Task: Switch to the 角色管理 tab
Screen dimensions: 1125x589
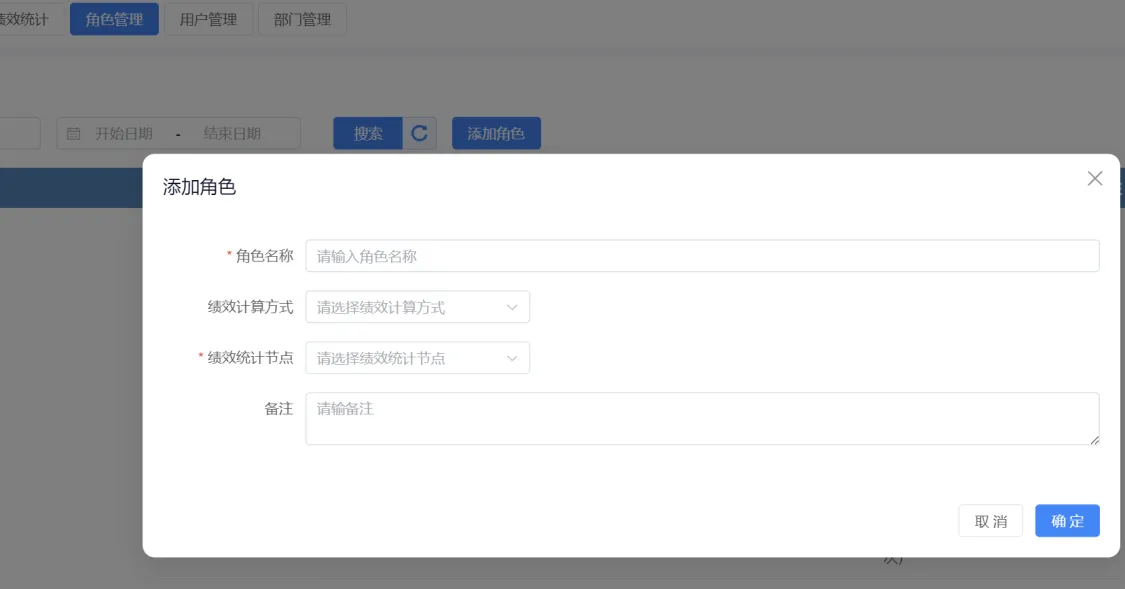Action: [x=114, y=19]
